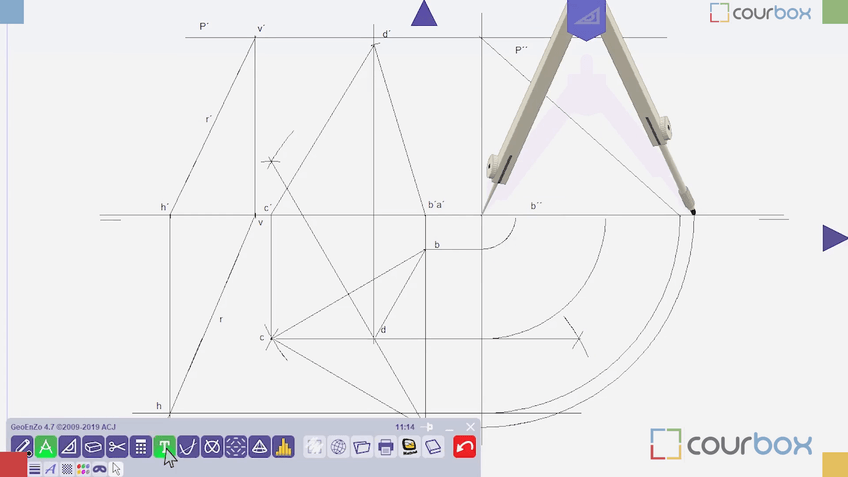This screenshot has height=477, width=848.
Task: Open the globe web icon
Action: pyautogui.click(x=338, y=447)
